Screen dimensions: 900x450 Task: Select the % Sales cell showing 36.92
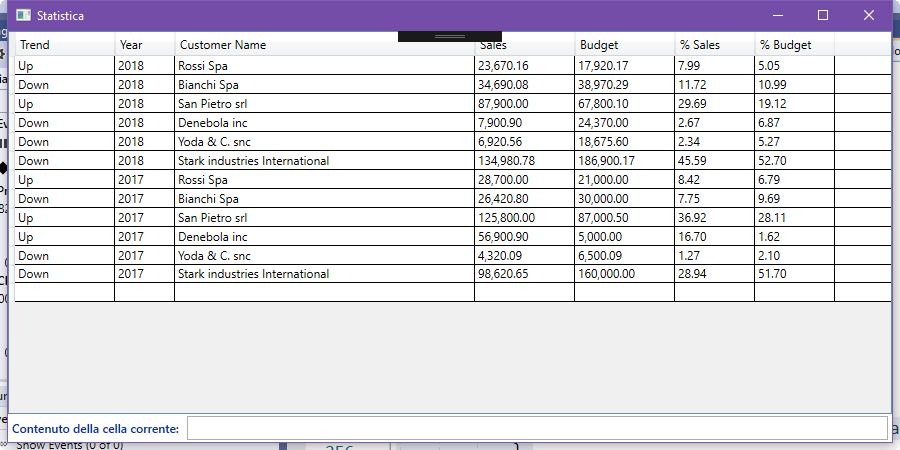[714, 218]
